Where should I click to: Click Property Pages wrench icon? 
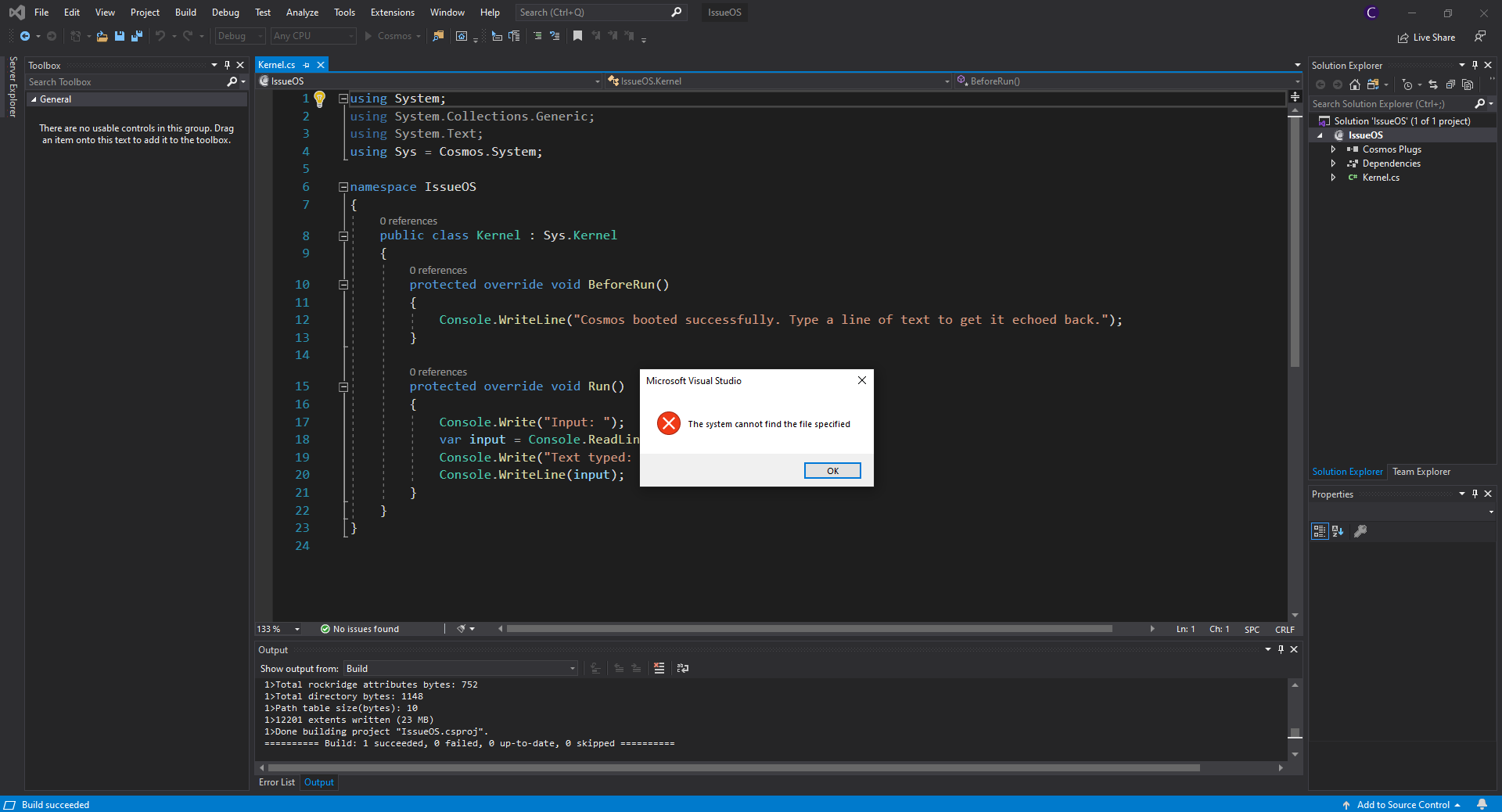(1360, 531)
